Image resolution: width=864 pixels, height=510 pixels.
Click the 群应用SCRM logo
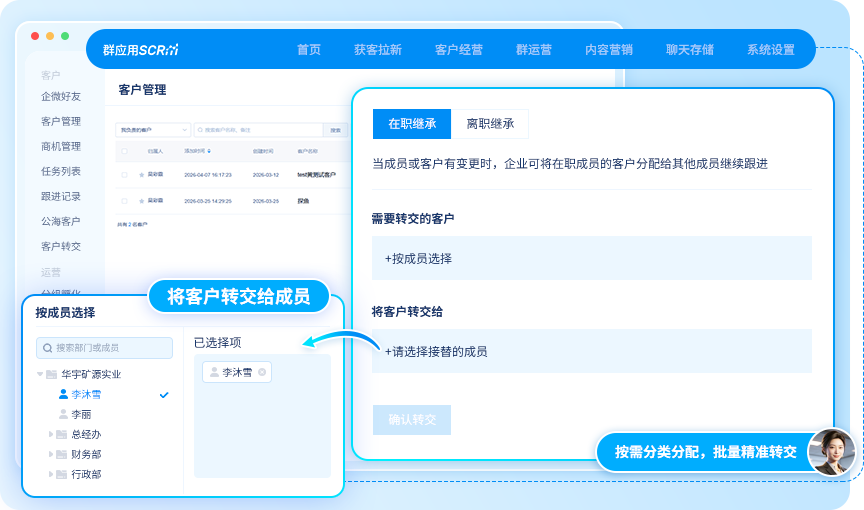click(x=141, y=50)
